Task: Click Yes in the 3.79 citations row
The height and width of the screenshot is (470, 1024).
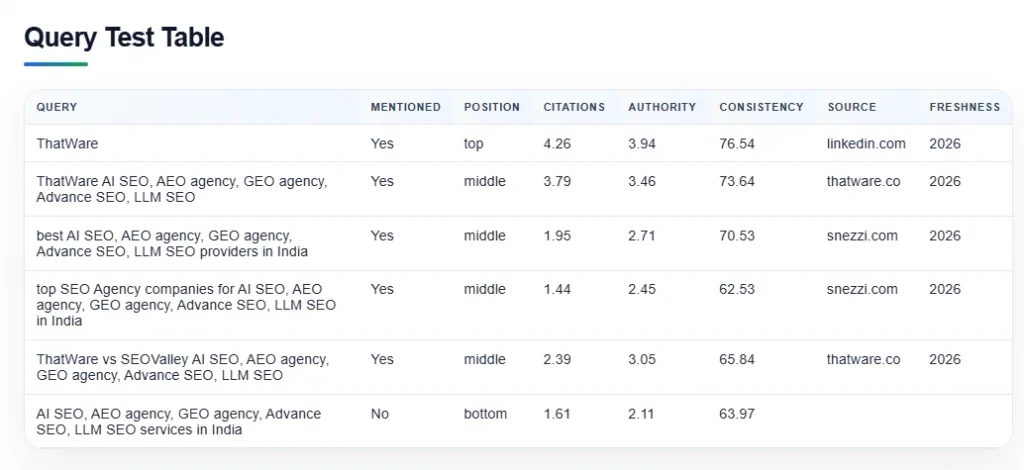Action: [382, 181]
